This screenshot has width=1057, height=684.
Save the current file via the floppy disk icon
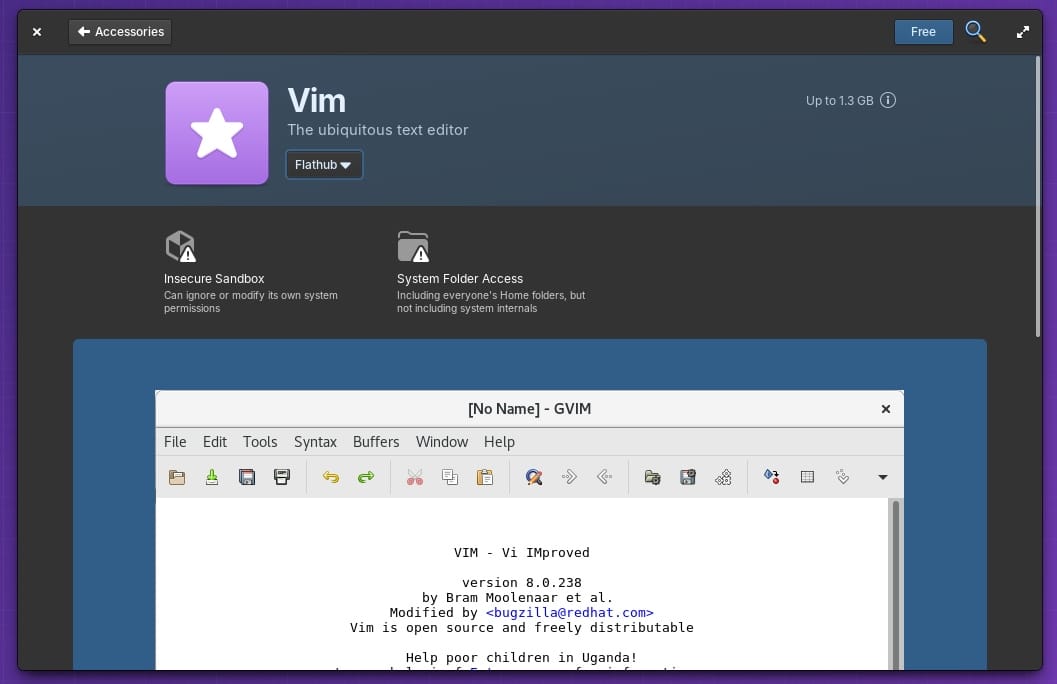[247, 477]
